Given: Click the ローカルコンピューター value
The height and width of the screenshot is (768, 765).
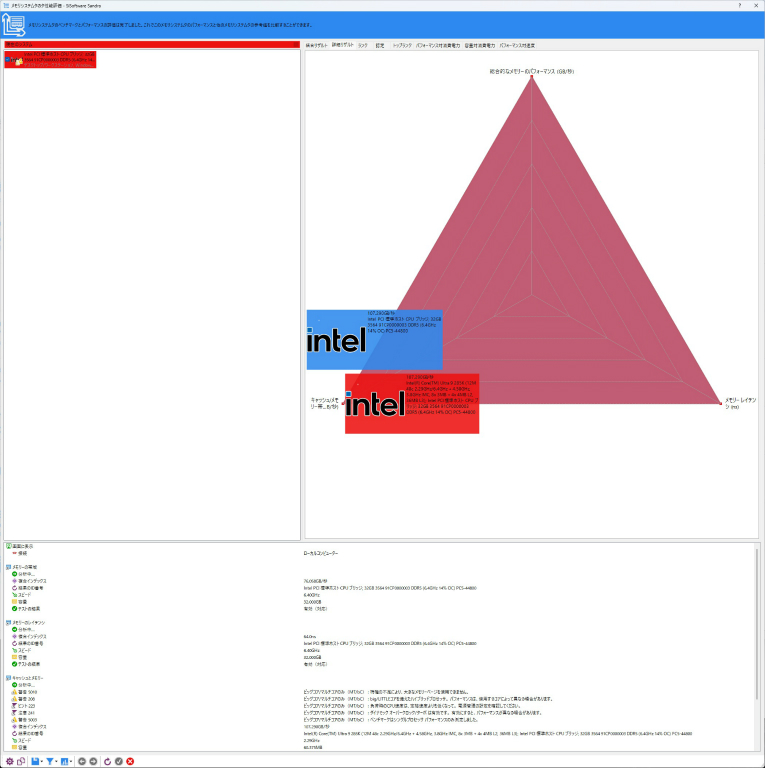Looking at the screenshot, I should (321, 553).
